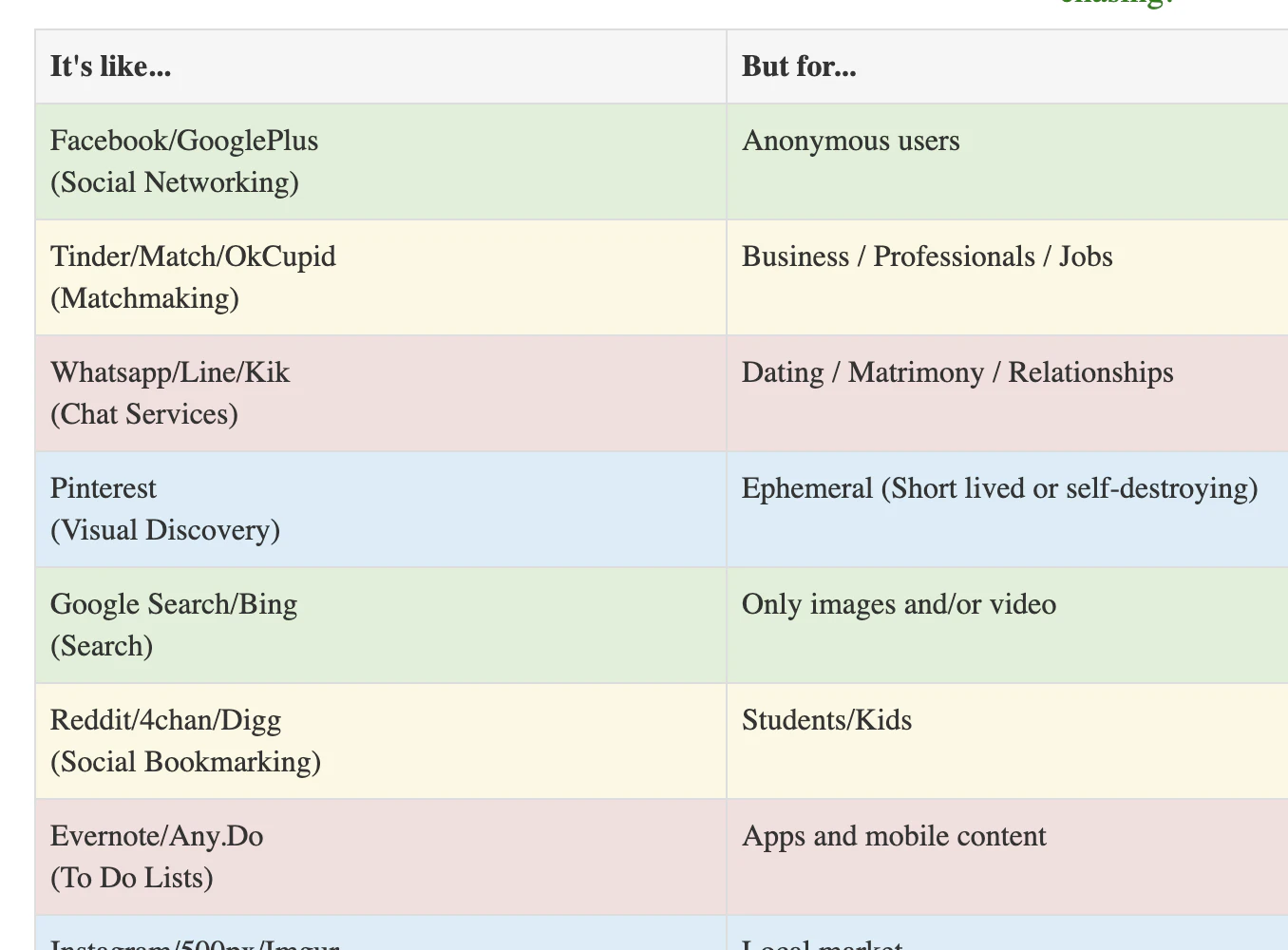
Task: Click the "But for..." column header
Action: click(x=1007, y=66)
